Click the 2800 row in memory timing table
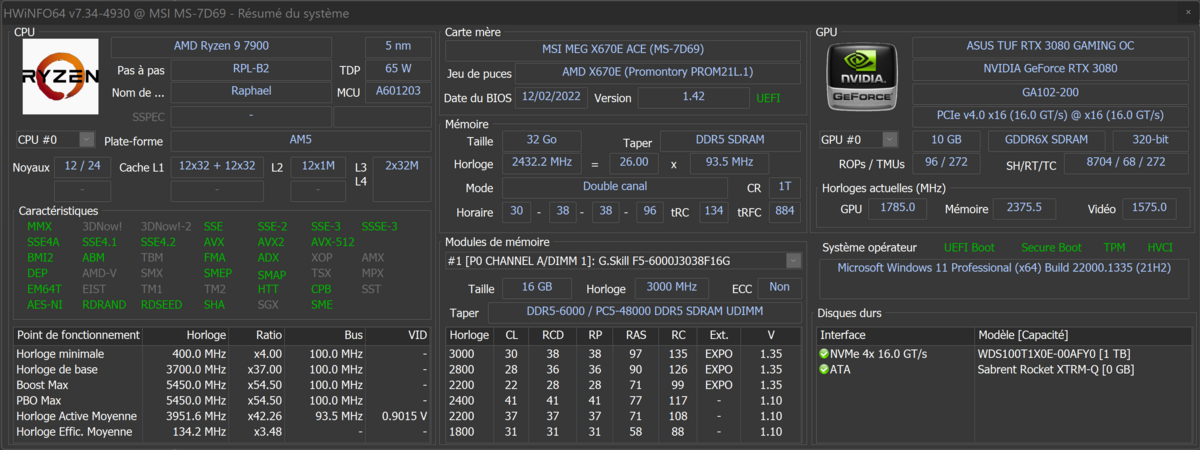 pos(622,369)
